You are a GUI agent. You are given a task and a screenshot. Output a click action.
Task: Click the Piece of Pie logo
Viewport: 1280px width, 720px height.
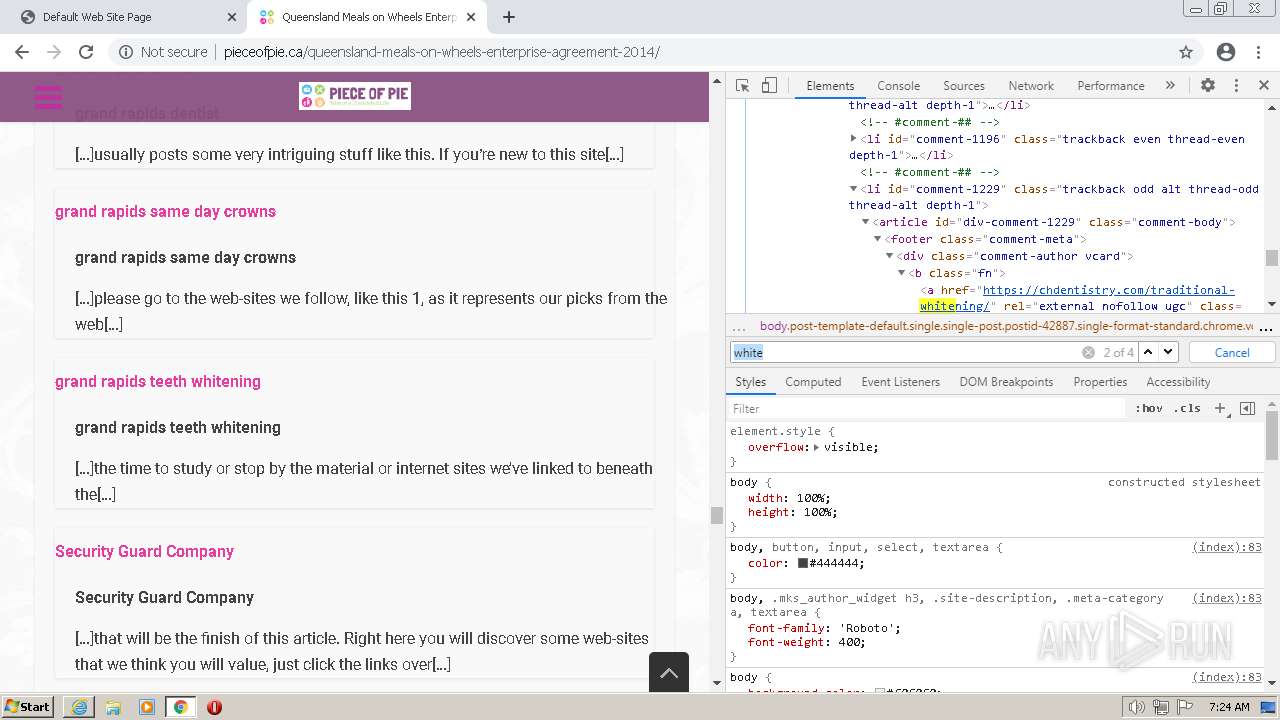coord(355,96)
